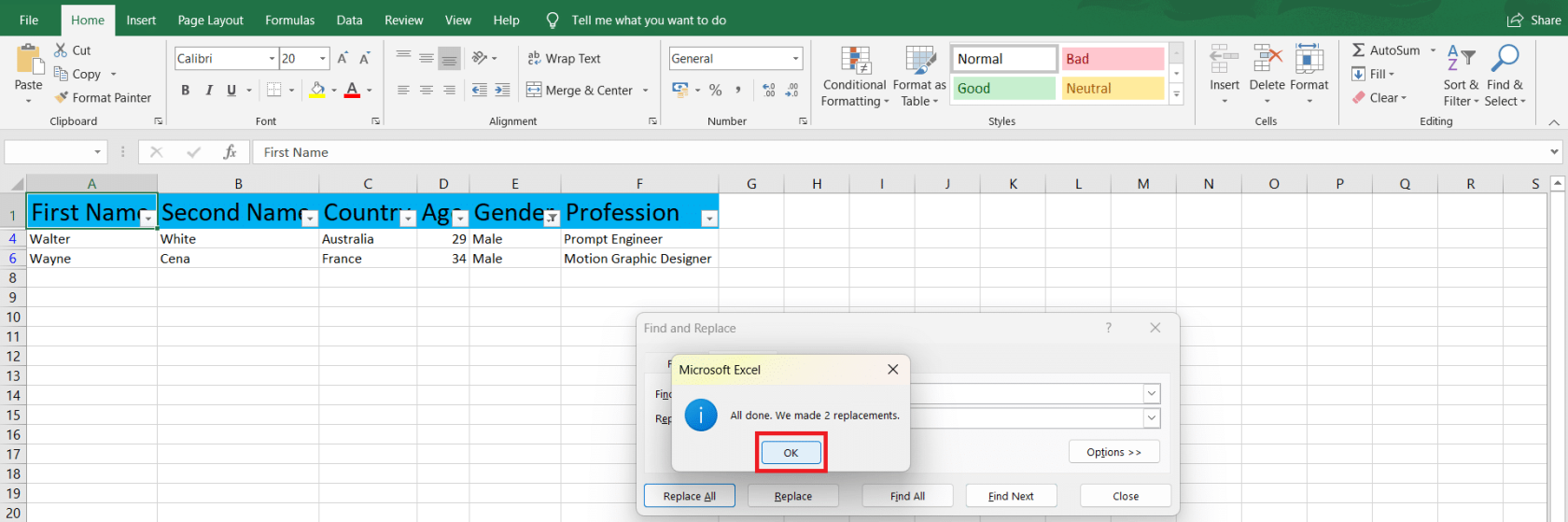The width and height of the screenshot is (1568, 522).
Task: Align text to top
Action: (403, 58)
